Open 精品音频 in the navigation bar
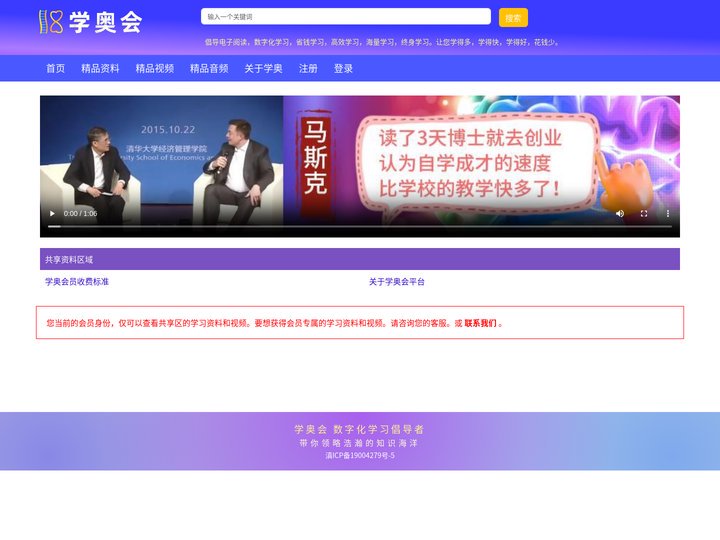 click(209, 68)
